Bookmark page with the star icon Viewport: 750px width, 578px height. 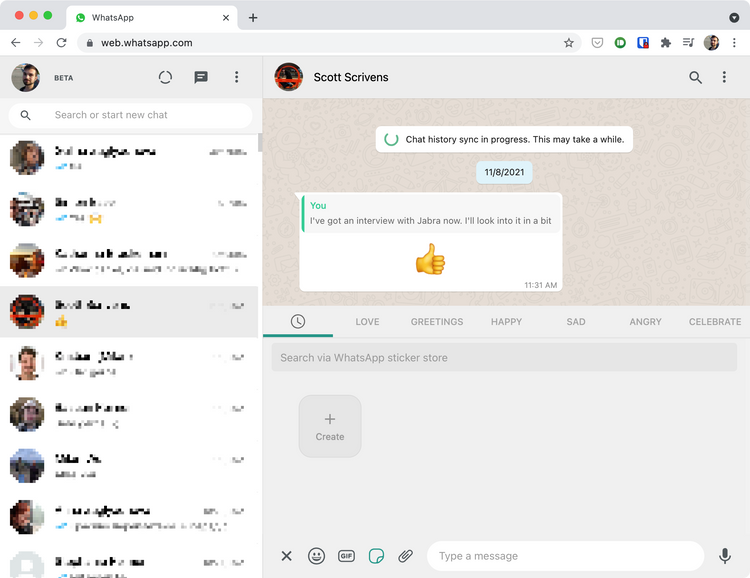coord(569,43)
